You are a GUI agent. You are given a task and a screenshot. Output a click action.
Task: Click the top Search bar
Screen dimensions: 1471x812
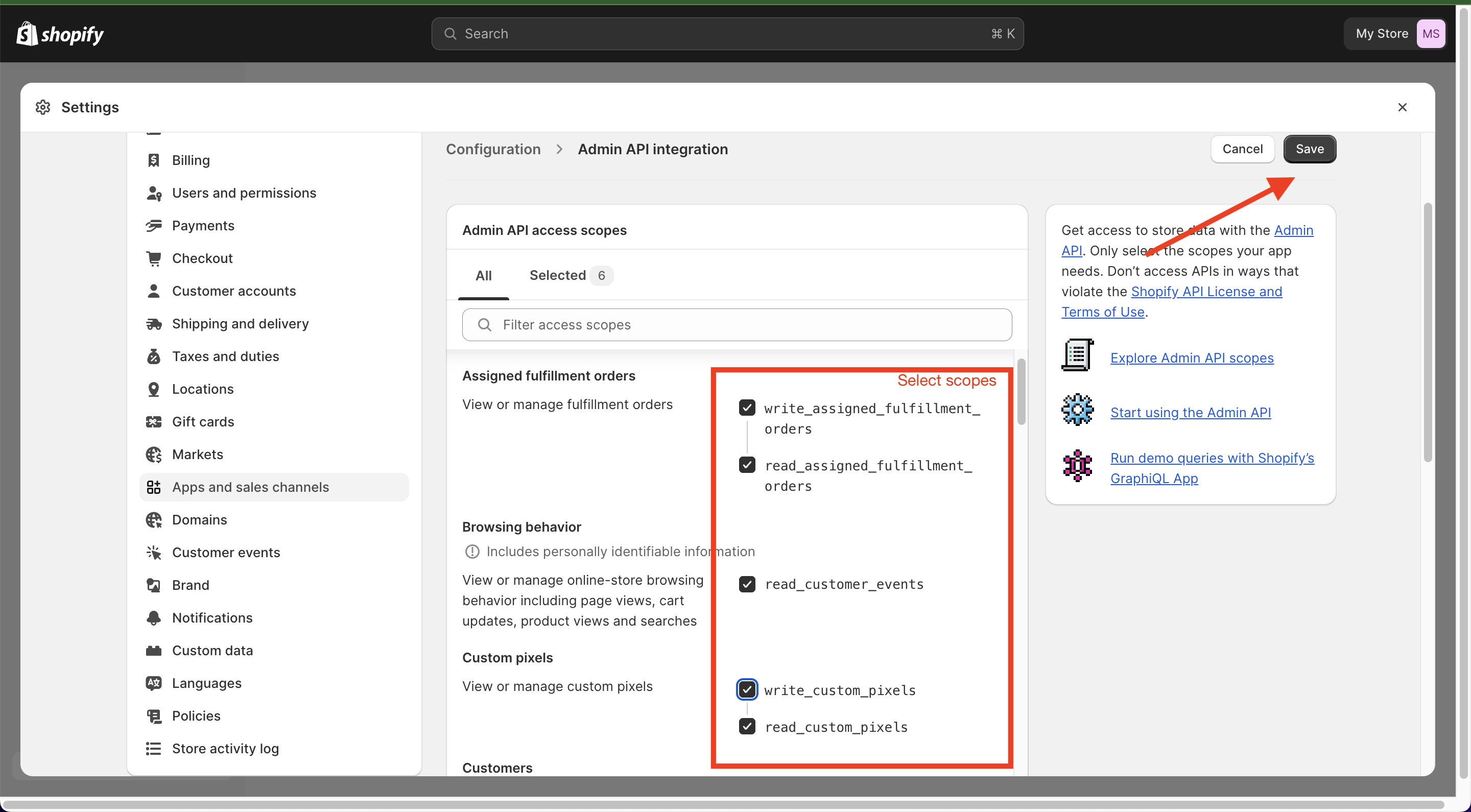coord(727,34)
